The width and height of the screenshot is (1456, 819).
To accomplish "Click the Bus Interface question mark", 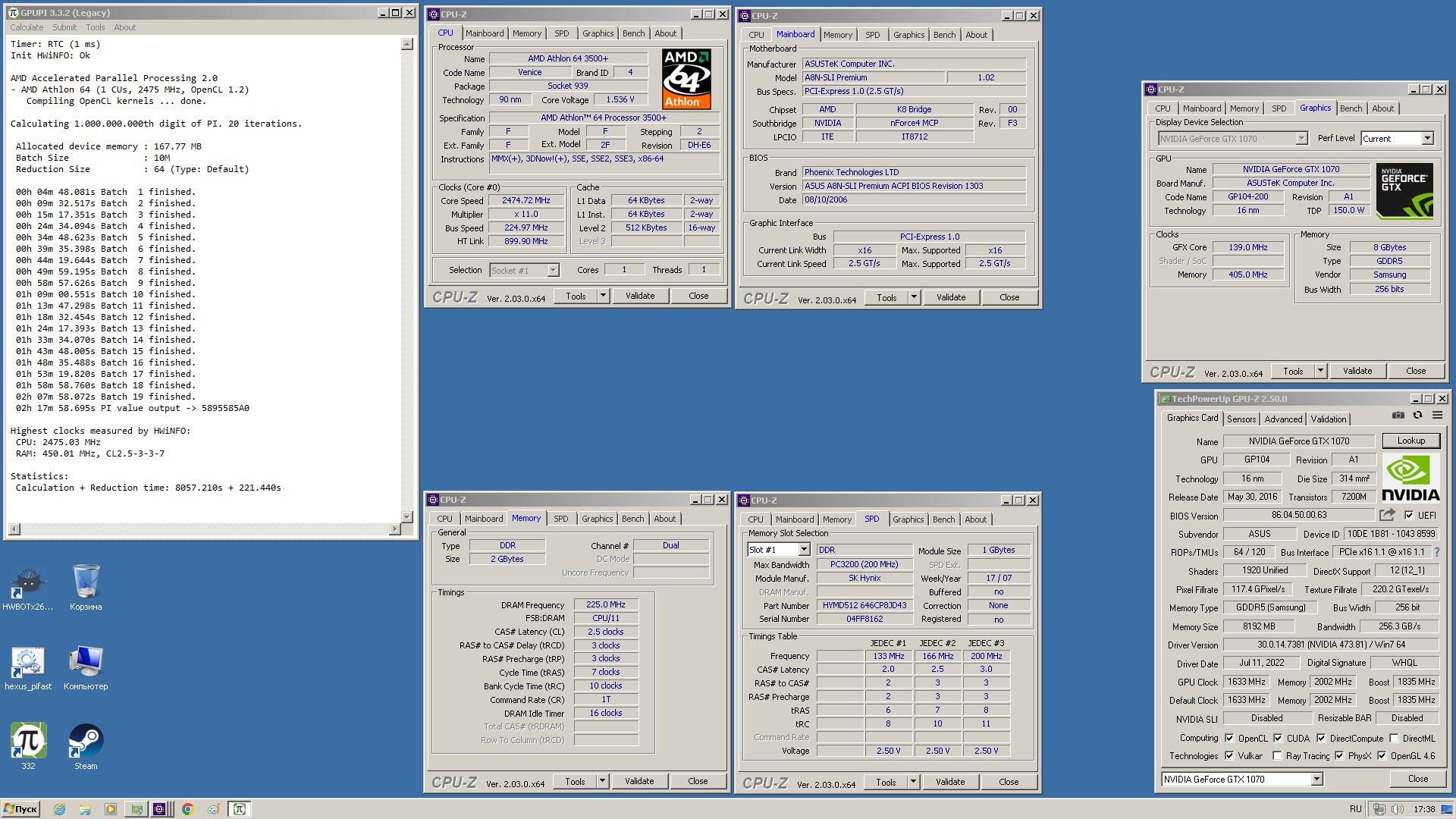I will (x=1436, y=552).
